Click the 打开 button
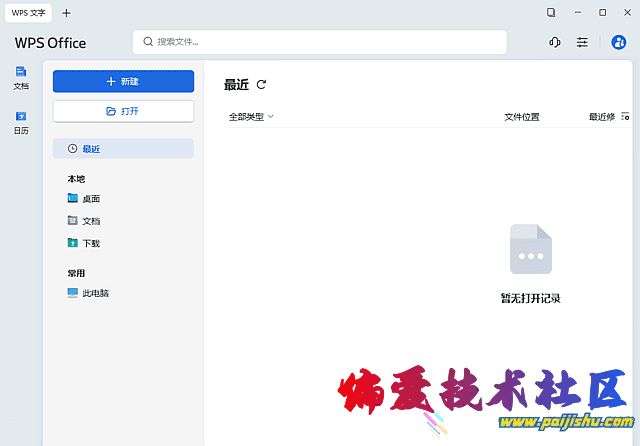 click(123, 111)
